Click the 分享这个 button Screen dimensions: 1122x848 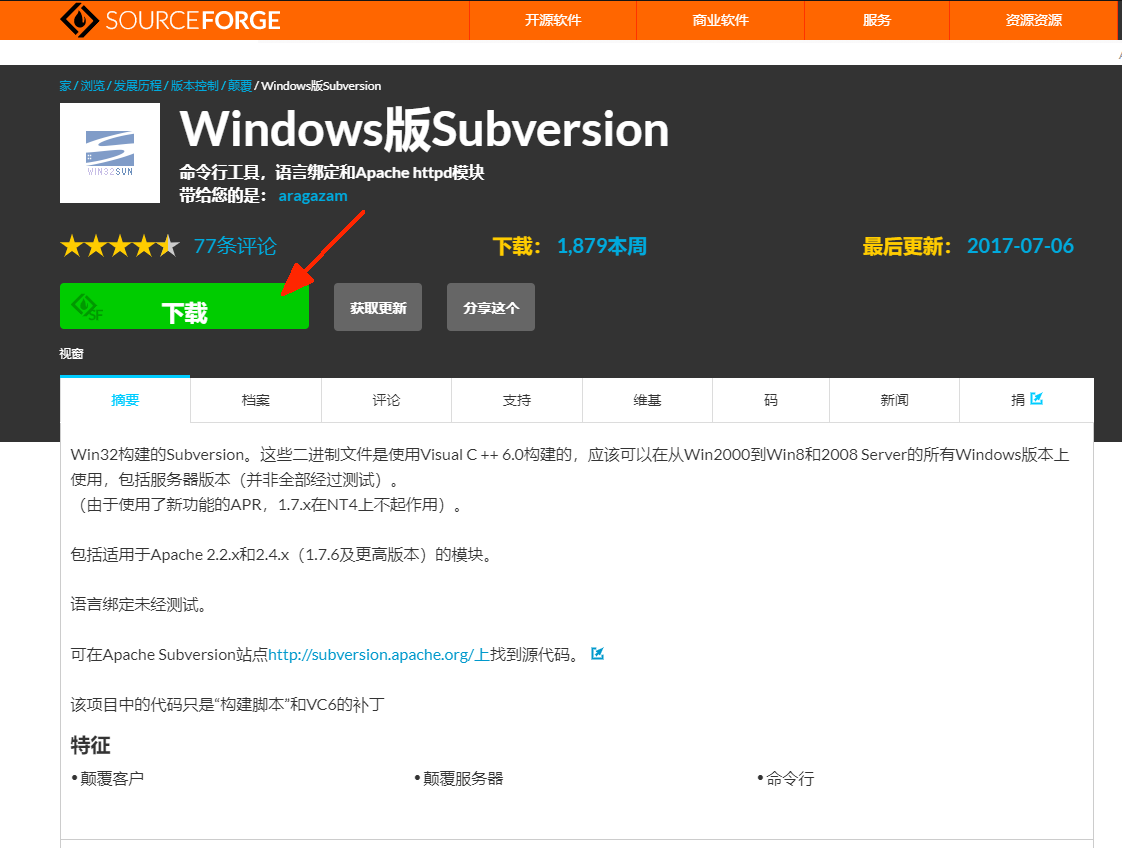point(491,307)
